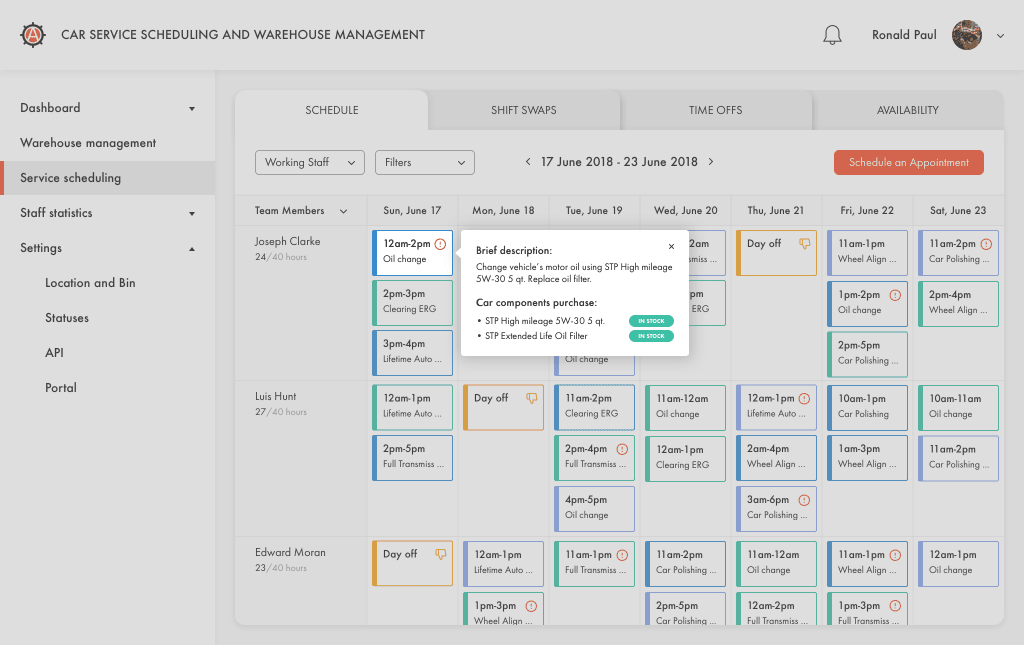Close the brief description popup

671,247
